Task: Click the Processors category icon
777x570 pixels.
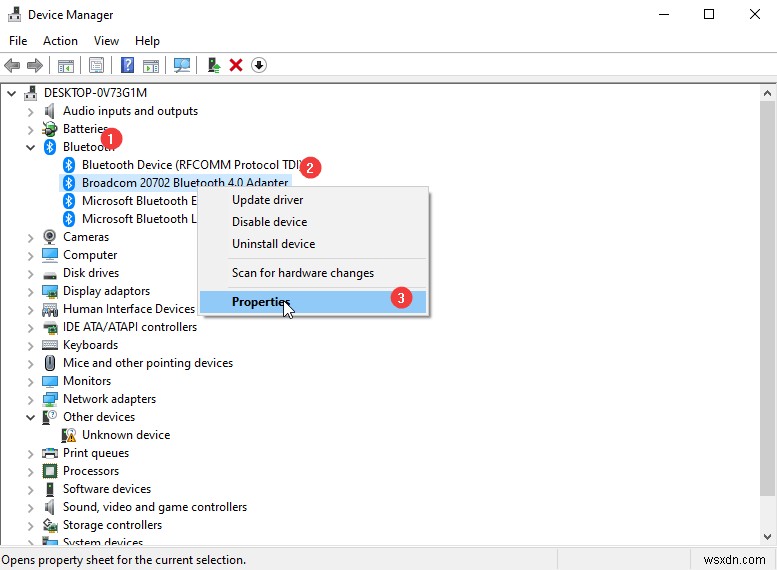Action: pos(50,471)
